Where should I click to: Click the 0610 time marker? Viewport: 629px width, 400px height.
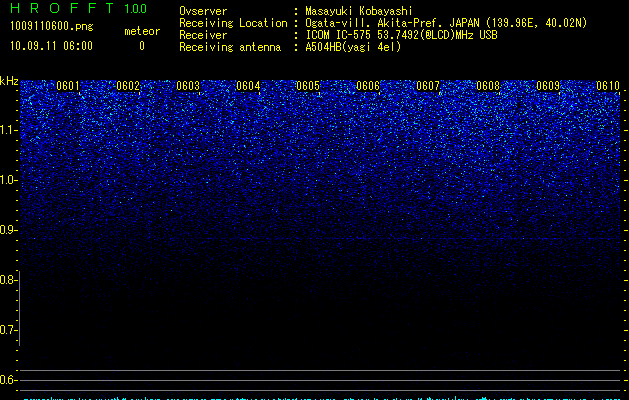(608, 86)
